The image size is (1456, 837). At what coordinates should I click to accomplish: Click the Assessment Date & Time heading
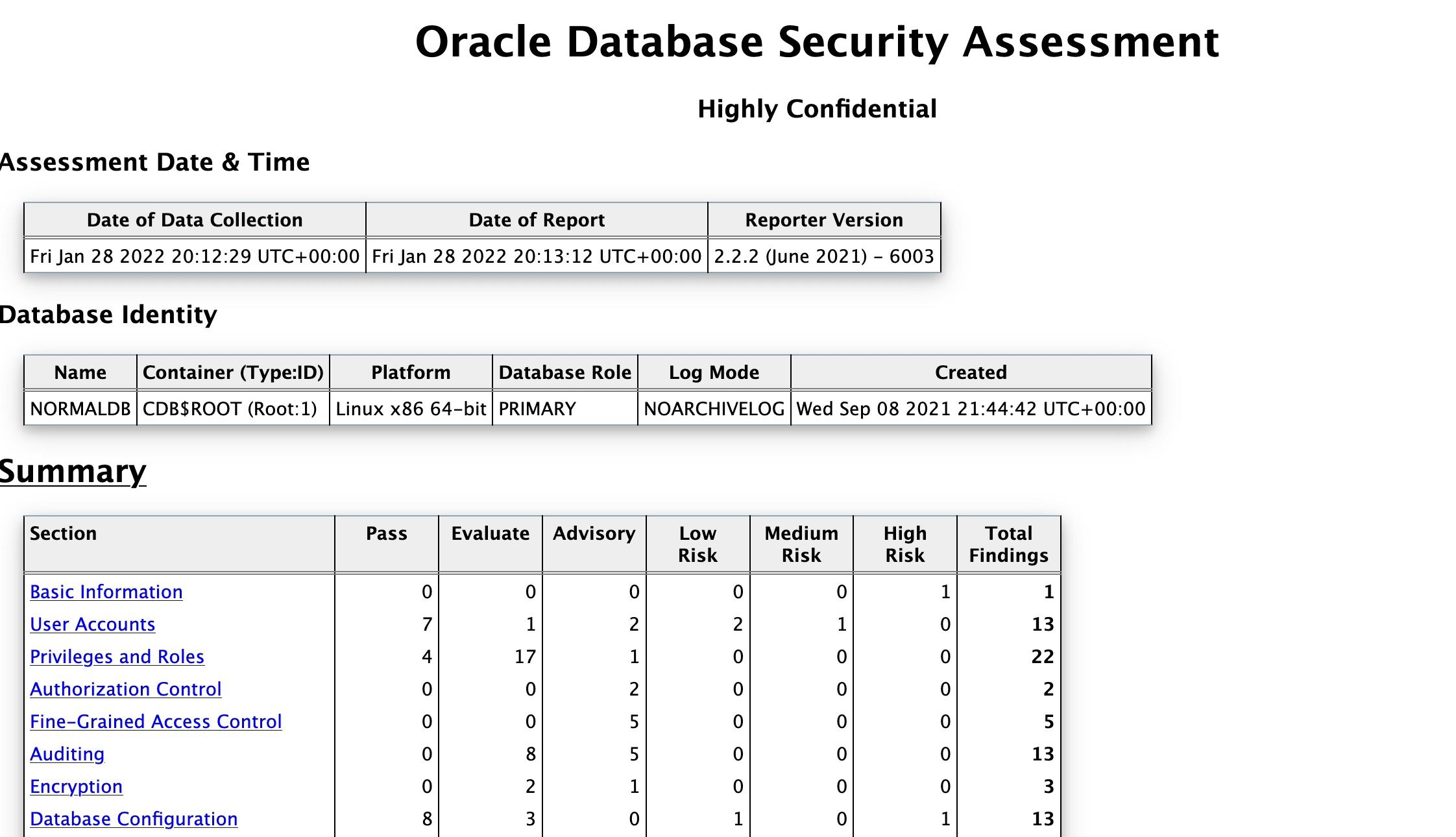coord(154,162)
